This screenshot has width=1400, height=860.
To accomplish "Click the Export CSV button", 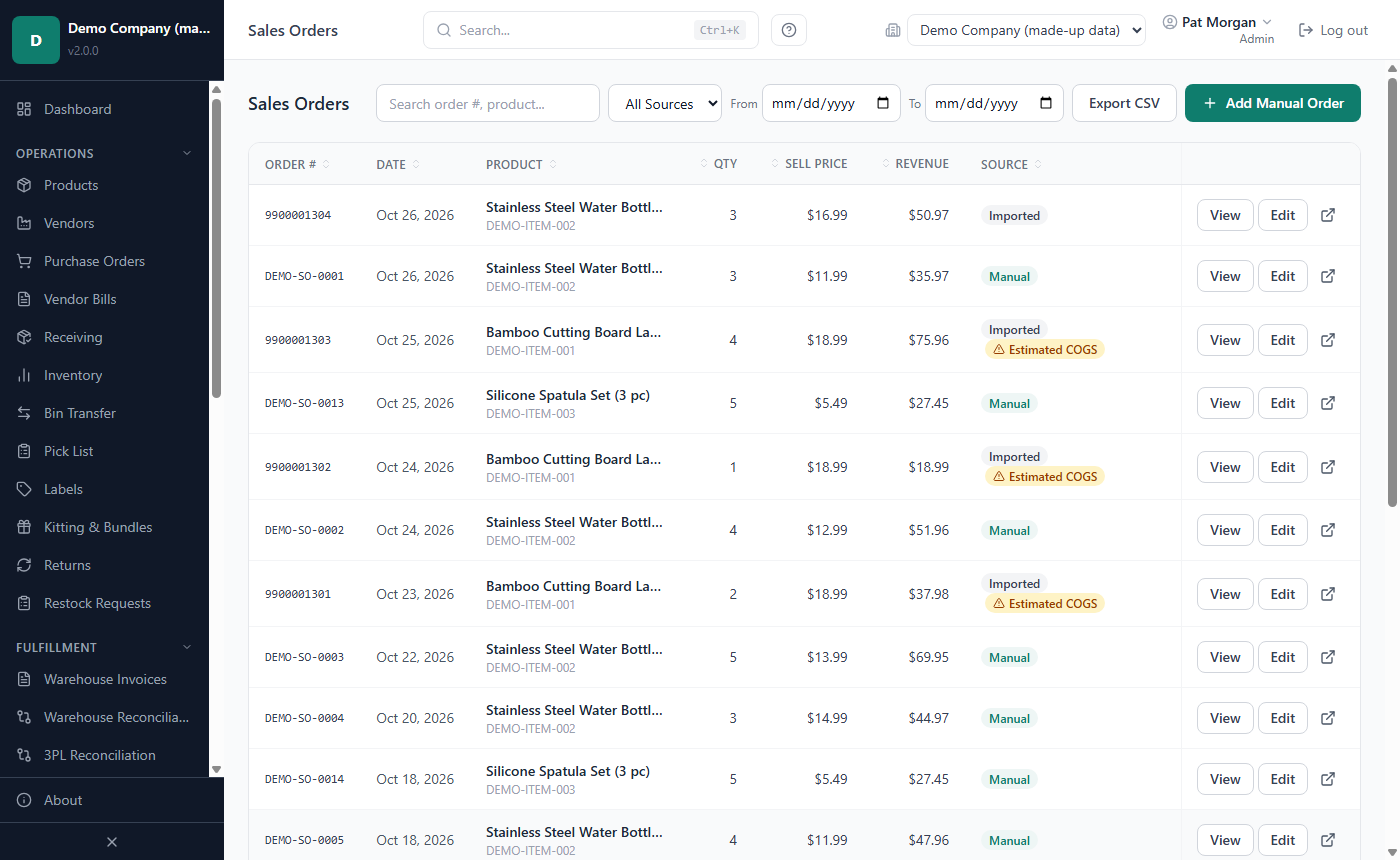I will 1124,103.
